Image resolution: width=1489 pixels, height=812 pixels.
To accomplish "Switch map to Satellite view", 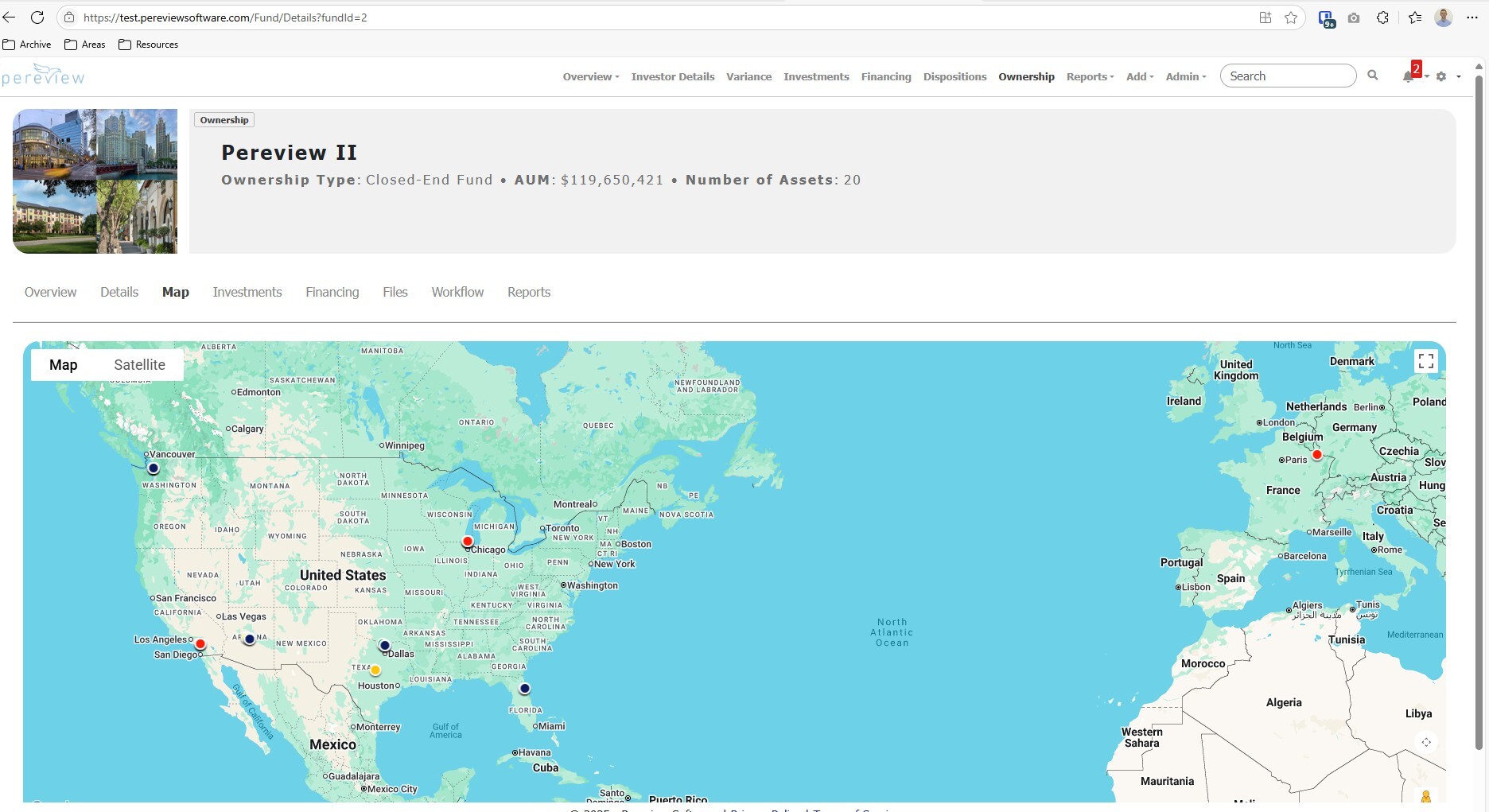I will click(x=139, y=365).
